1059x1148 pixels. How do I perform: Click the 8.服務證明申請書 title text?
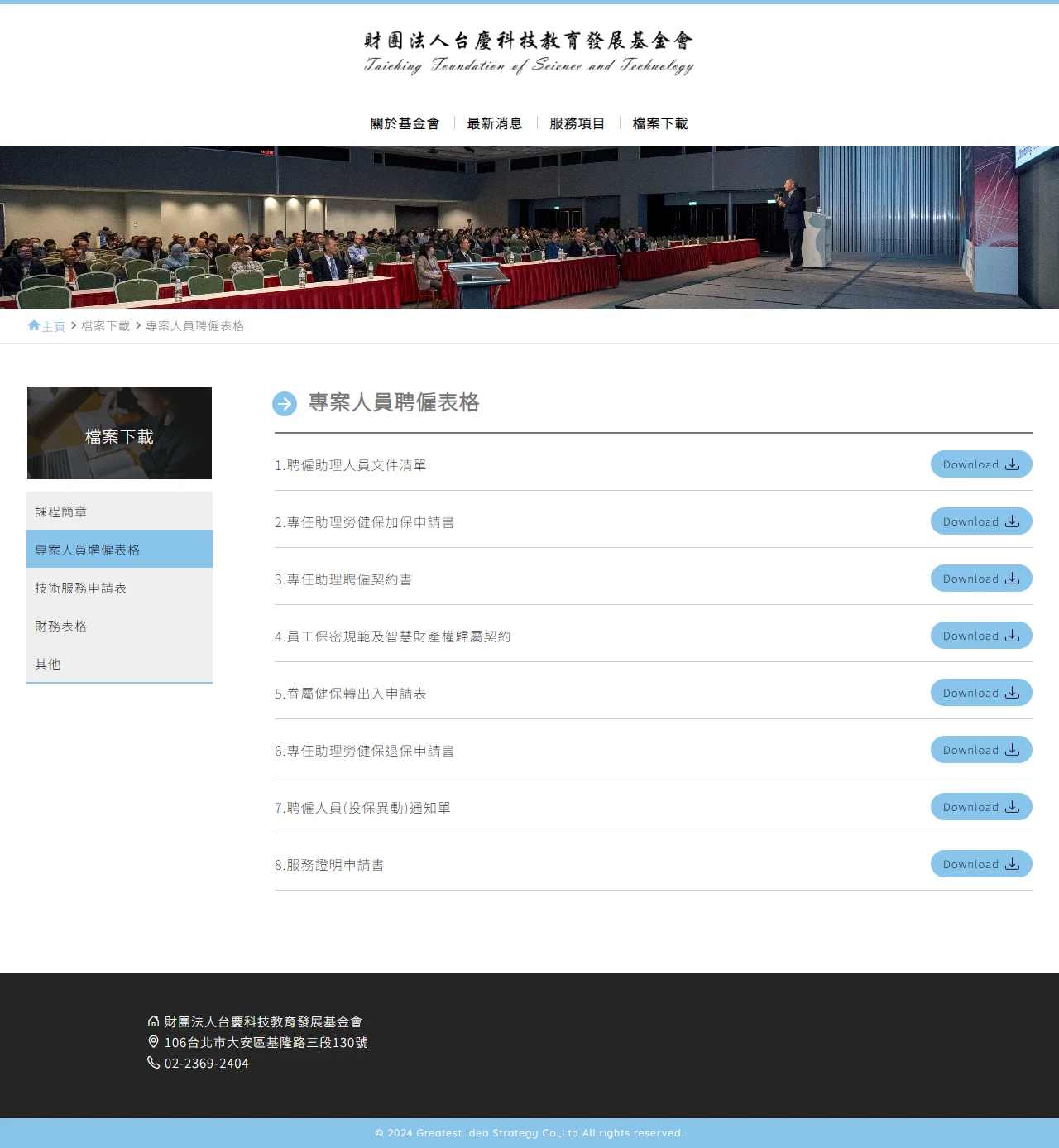329,865
